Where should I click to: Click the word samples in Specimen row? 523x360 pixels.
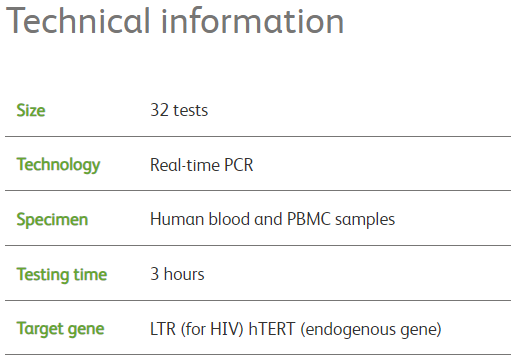pos(365,221)
